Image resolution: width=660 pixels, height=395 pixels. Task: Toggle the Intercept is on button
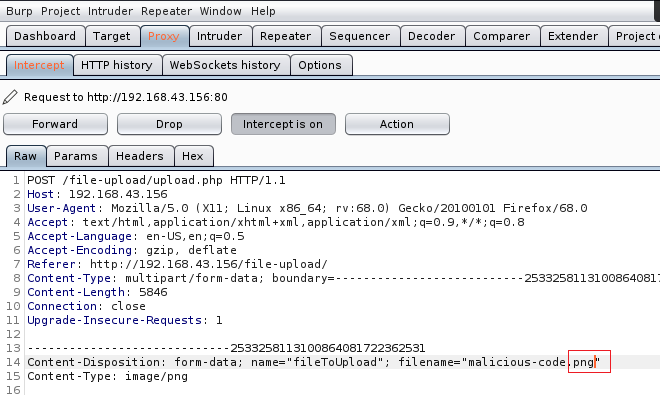pyautogui.click(x=283, y=124)
